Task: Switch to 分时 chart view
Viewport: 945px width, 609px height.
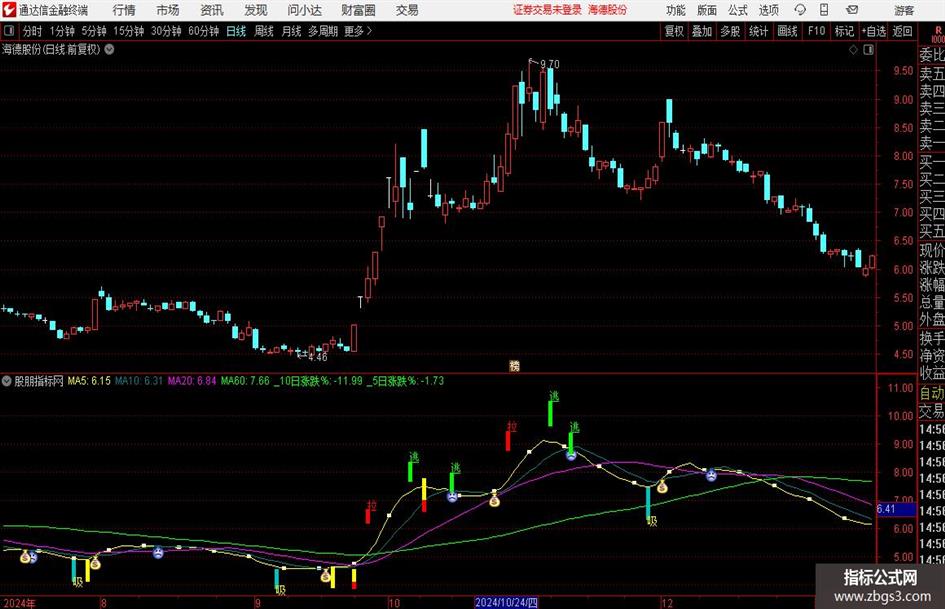Action: coord(33,31)
